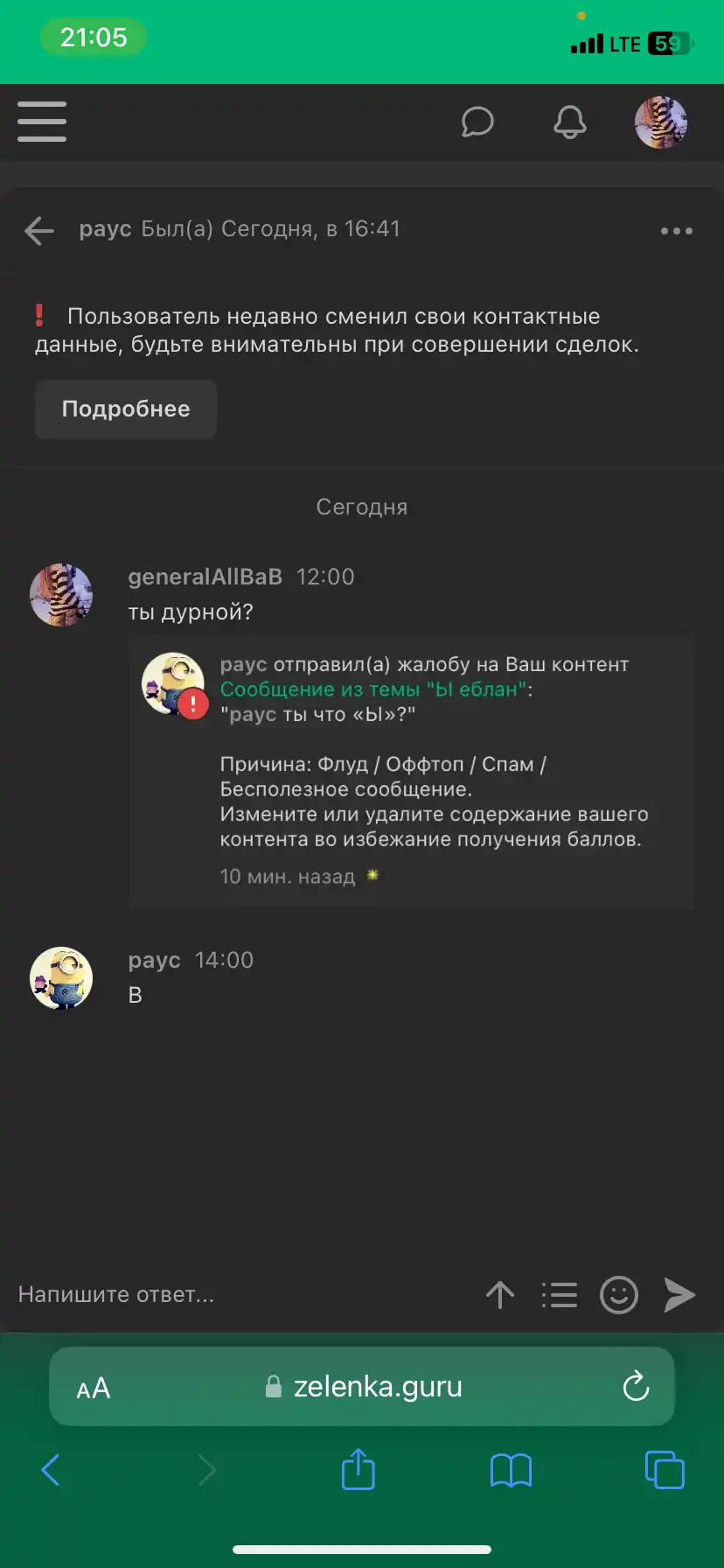The width and height of the screenshot is (724, 1568).
Task: Send the message with paper plane
Action: 679,1295
